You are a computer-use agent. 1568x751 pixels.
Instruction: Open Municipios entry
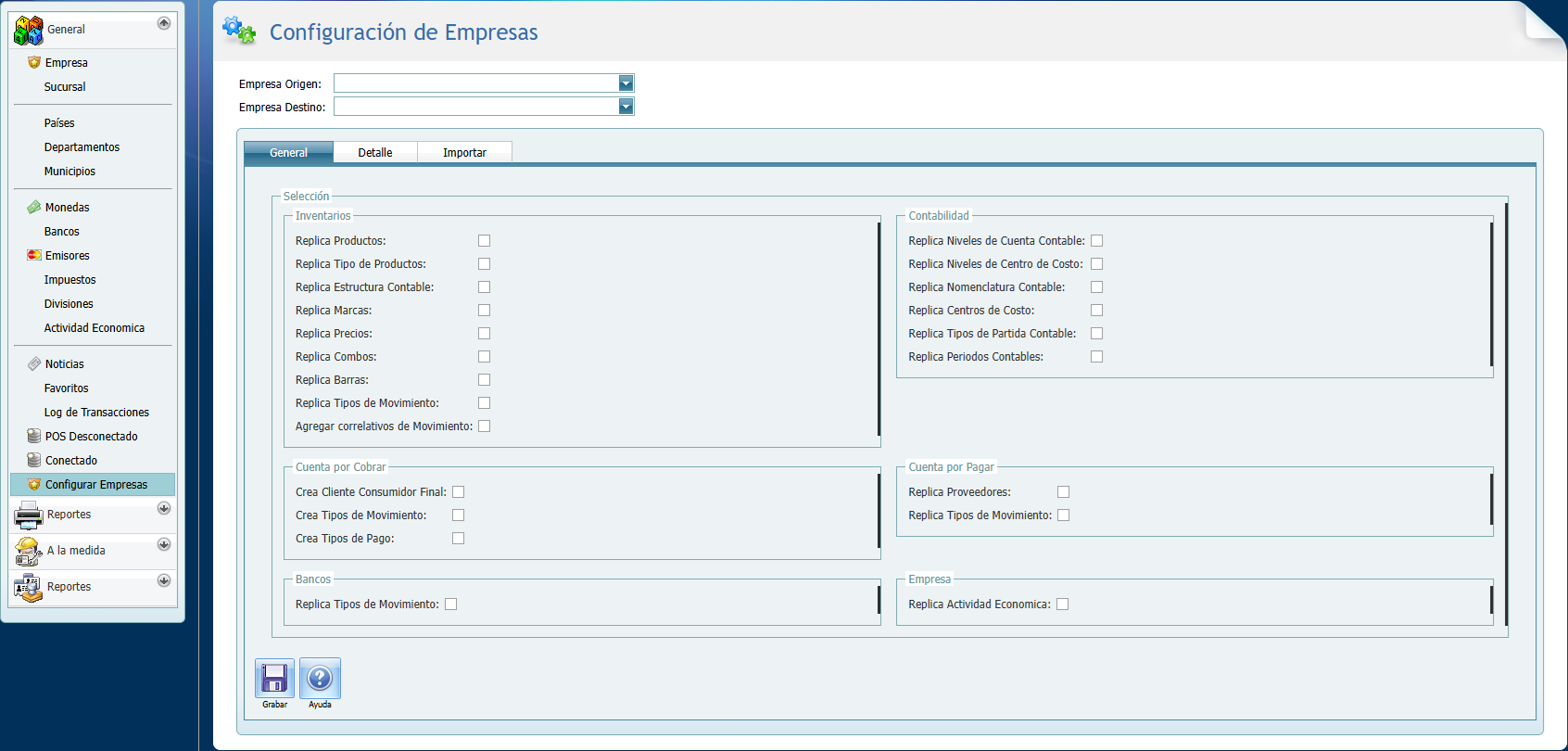tap(70, 171)
